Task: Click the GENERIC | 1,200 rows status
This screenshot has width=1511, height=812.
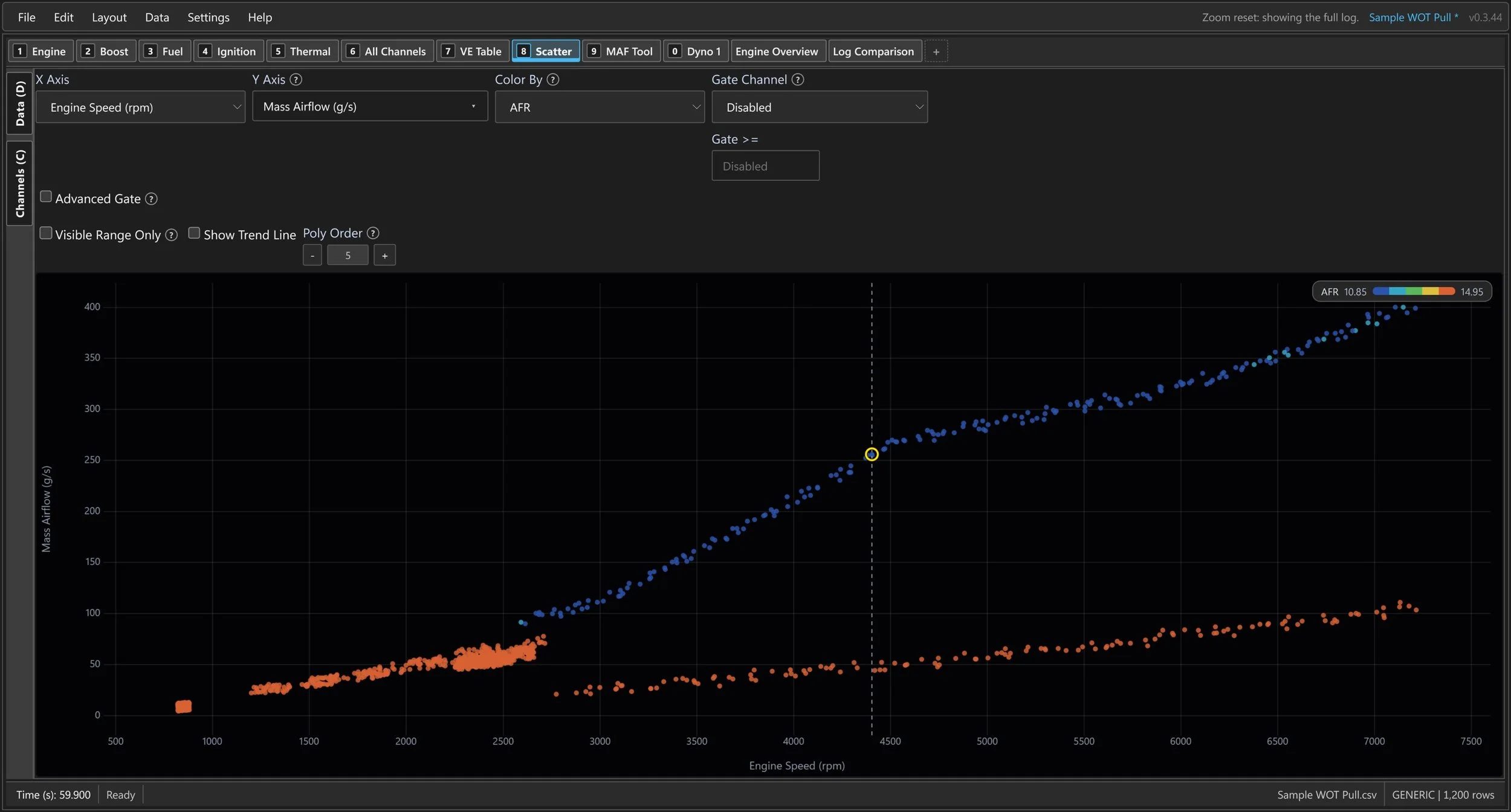Action: [x=1443, y=794]
